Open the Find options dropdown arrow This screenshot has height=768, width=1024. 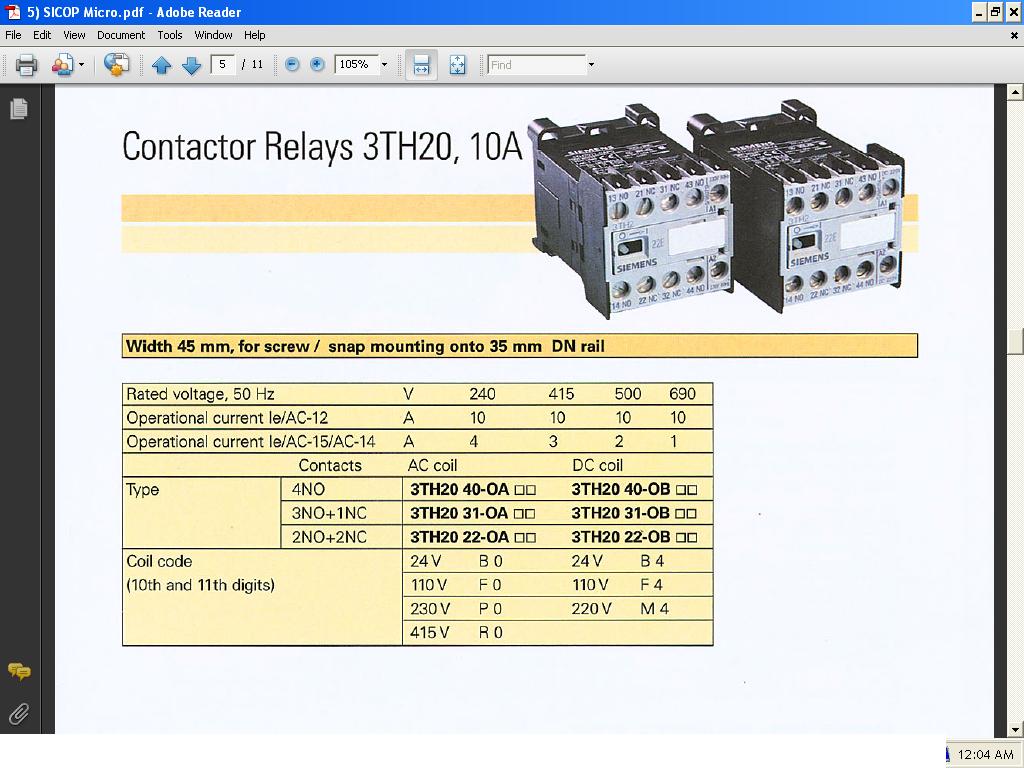tap(591, 65)
